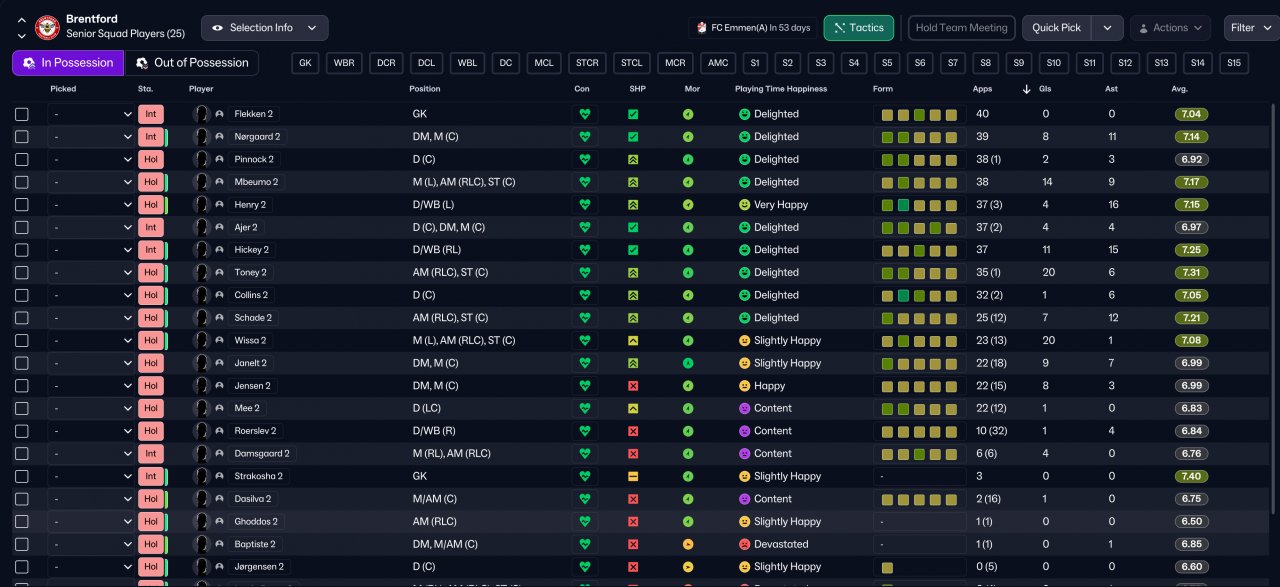1280x587 pixels.
Task: Click Strakosha's yellow match sharpness icon
Action: 633,476
